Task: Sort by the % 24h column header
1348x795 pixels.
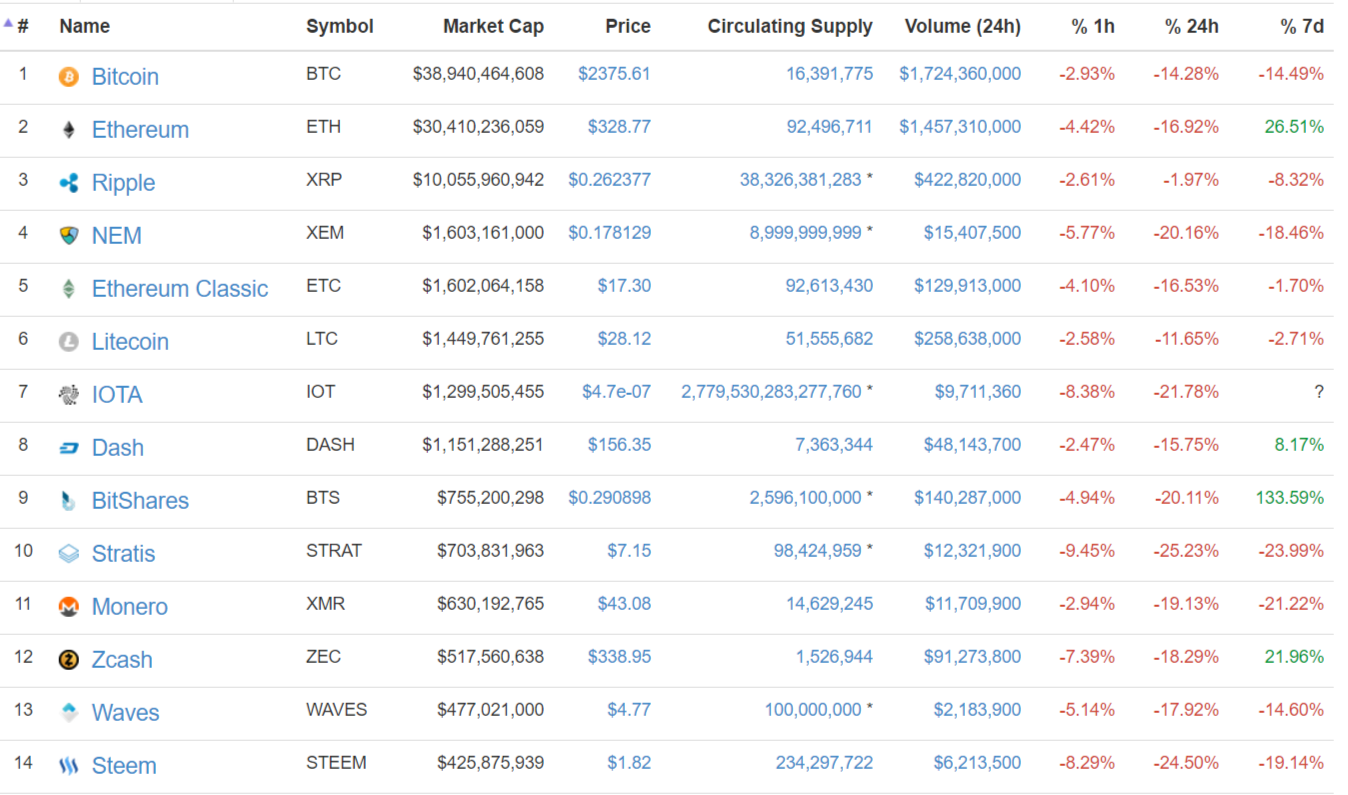Action: (1191, 27)
